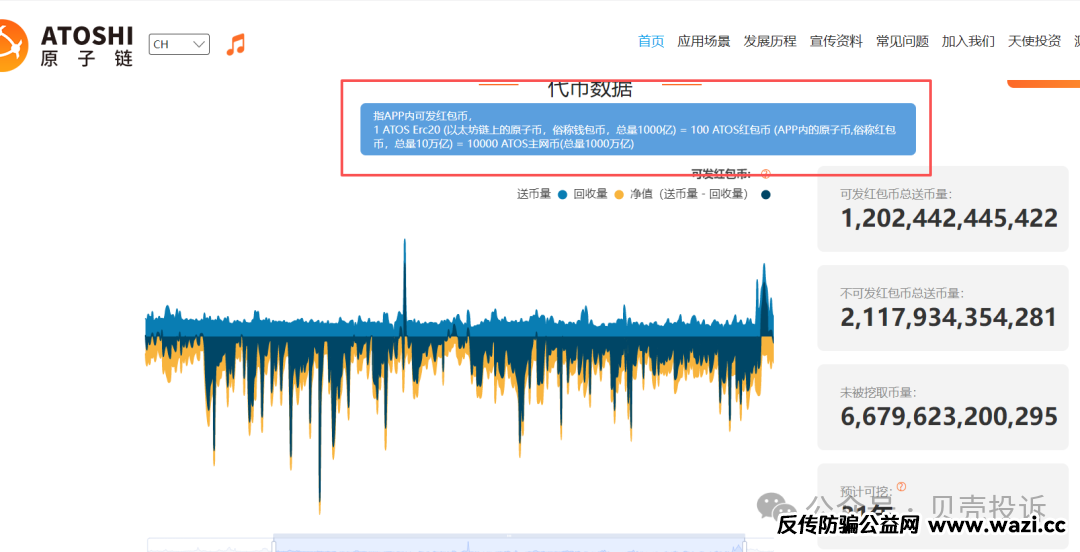
Task: Toggle 回收量 series via orange legend dot
Action: point(619,195)
